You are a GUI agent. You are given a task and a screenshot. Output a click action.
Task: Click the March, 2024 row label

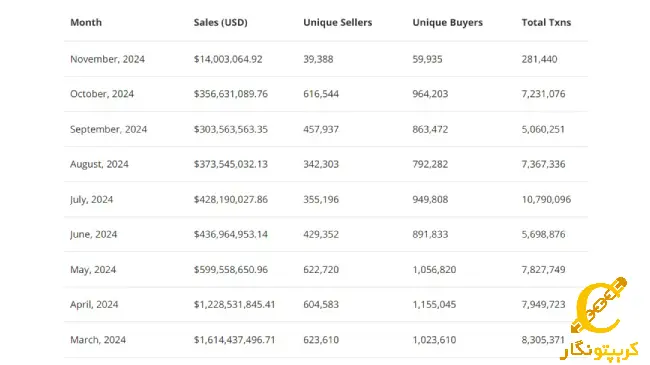(98, 340)
